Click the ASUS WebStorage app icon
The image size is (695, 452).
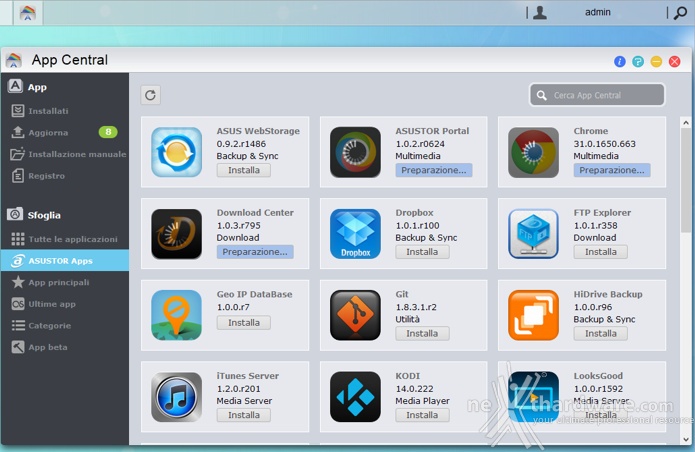click(176, 152)
